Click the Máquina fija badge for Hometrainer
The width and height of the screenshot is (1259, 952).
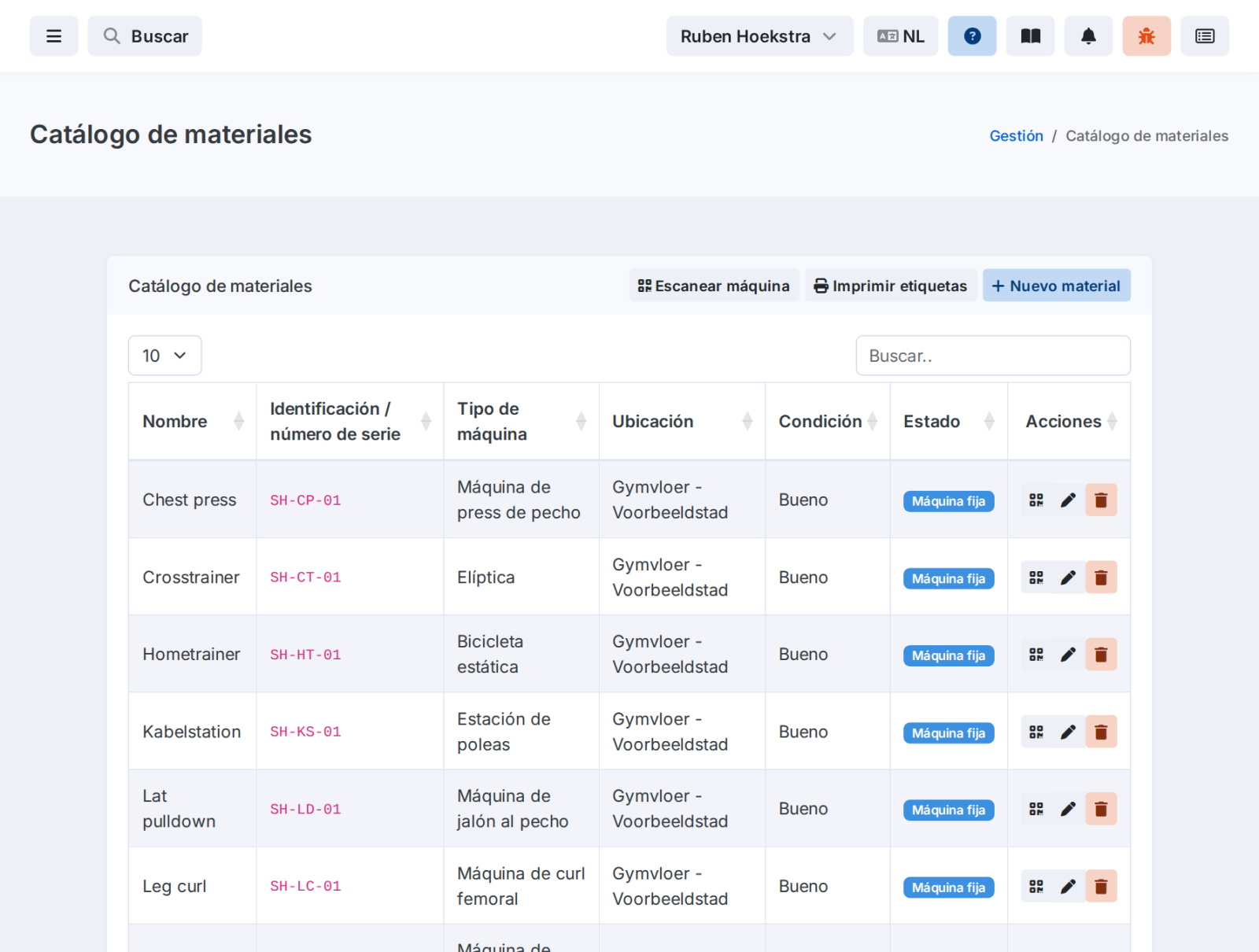click(948, 655)
